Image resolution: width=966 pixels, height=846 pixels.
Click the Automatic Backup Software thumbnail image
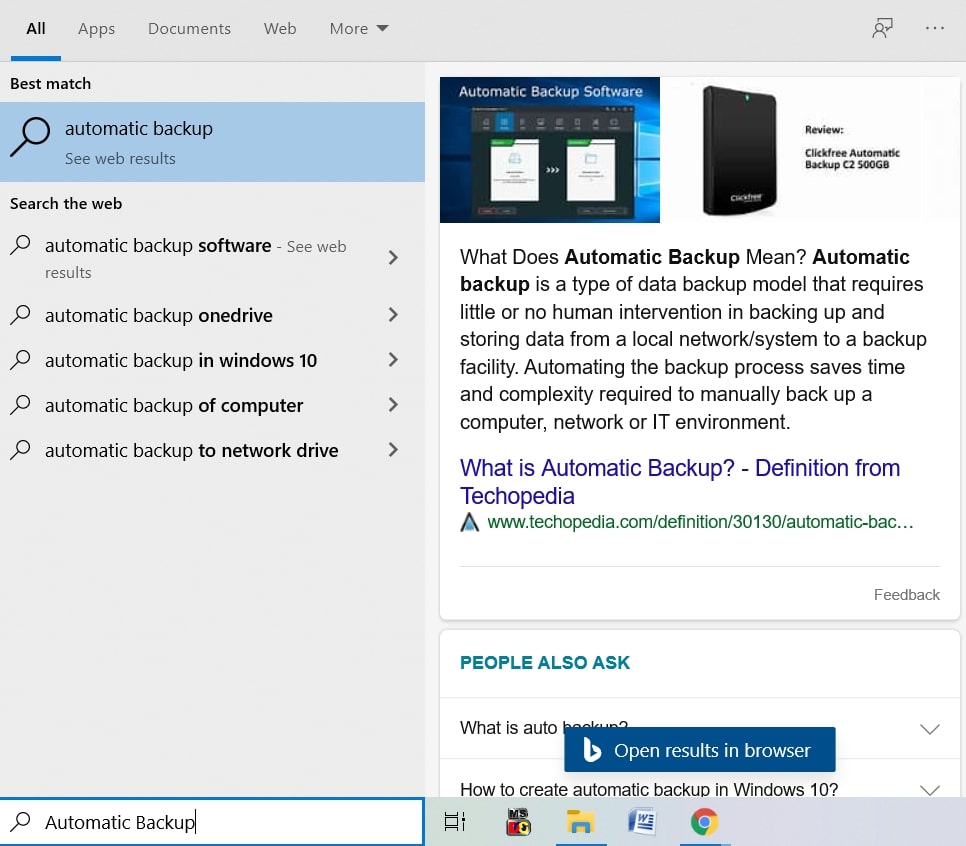click(x=550, y=150)
